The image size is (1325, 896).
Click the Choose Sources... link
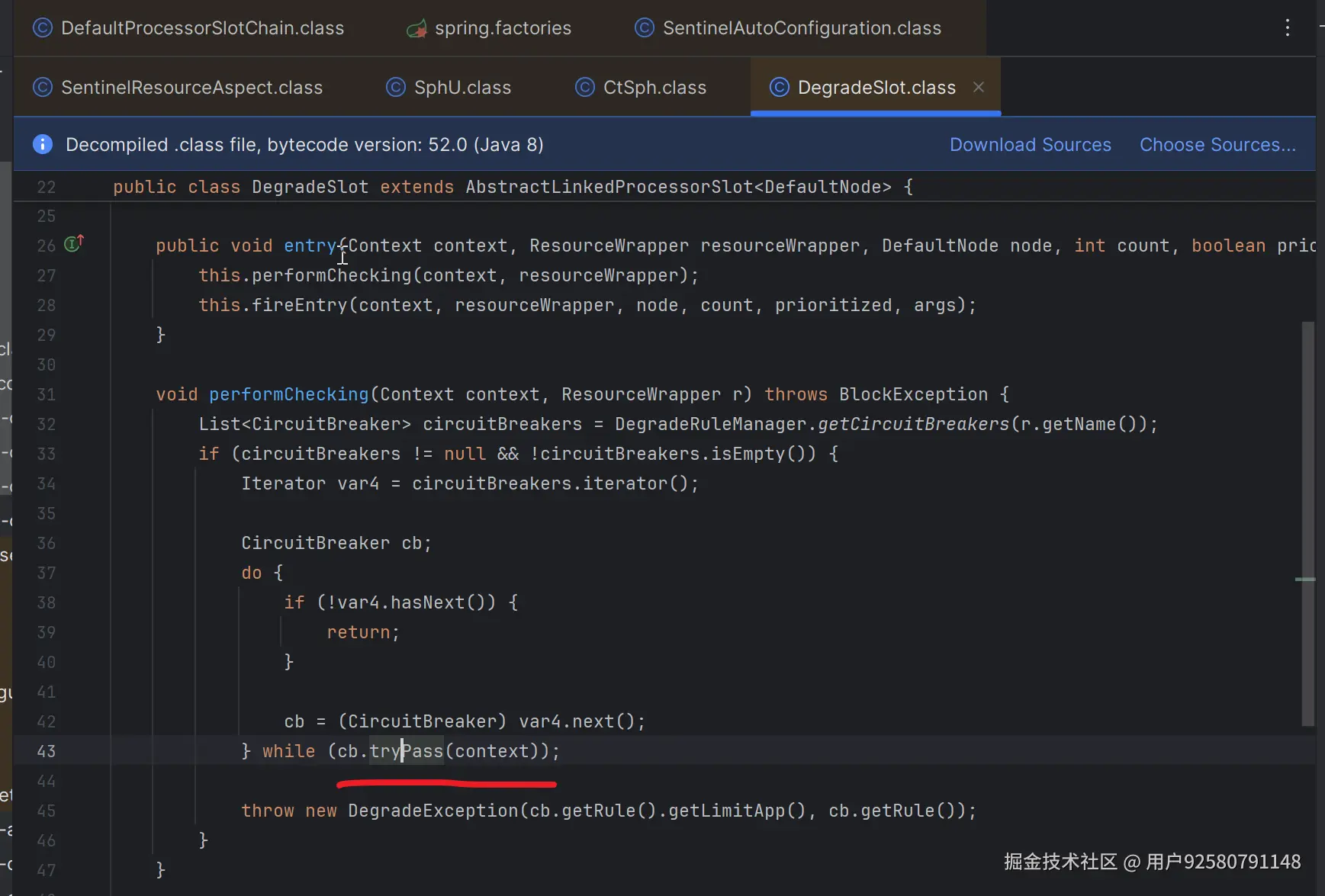click(1217, 145)
